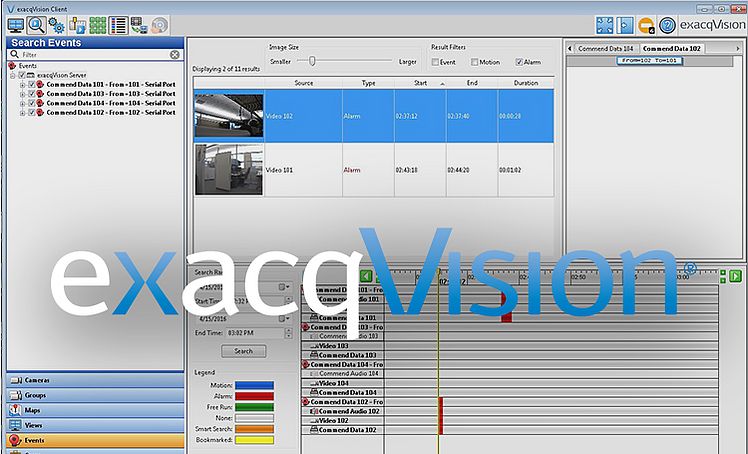The width and height of the screenshot is (748, 454).
Task: Select the list search mode icon
Action: pos(118,25)
